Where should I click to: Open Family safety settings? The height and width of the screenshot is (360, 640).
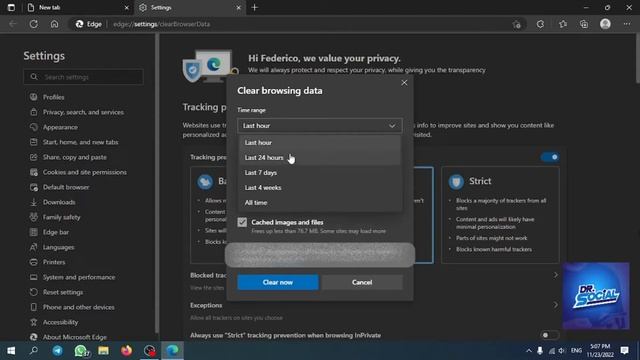pos(61,217)
